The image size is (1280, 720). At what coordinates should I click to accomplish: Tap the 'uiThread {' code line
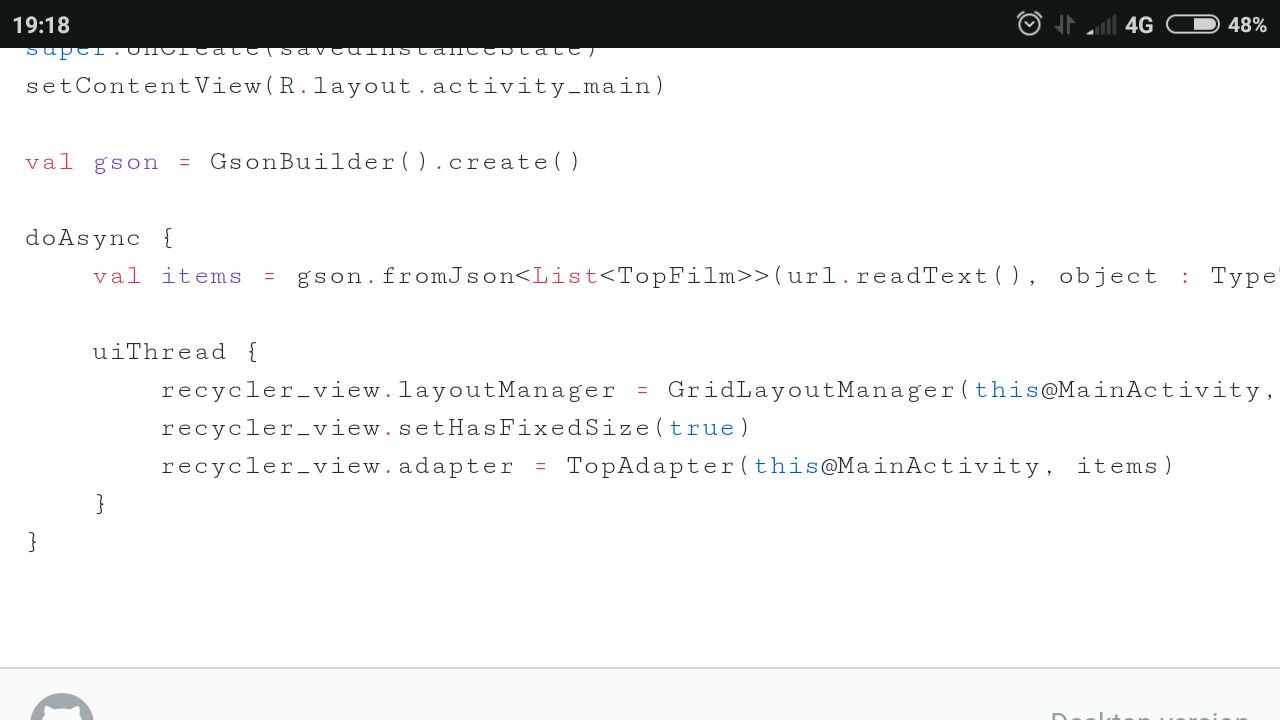coord(175,352)
